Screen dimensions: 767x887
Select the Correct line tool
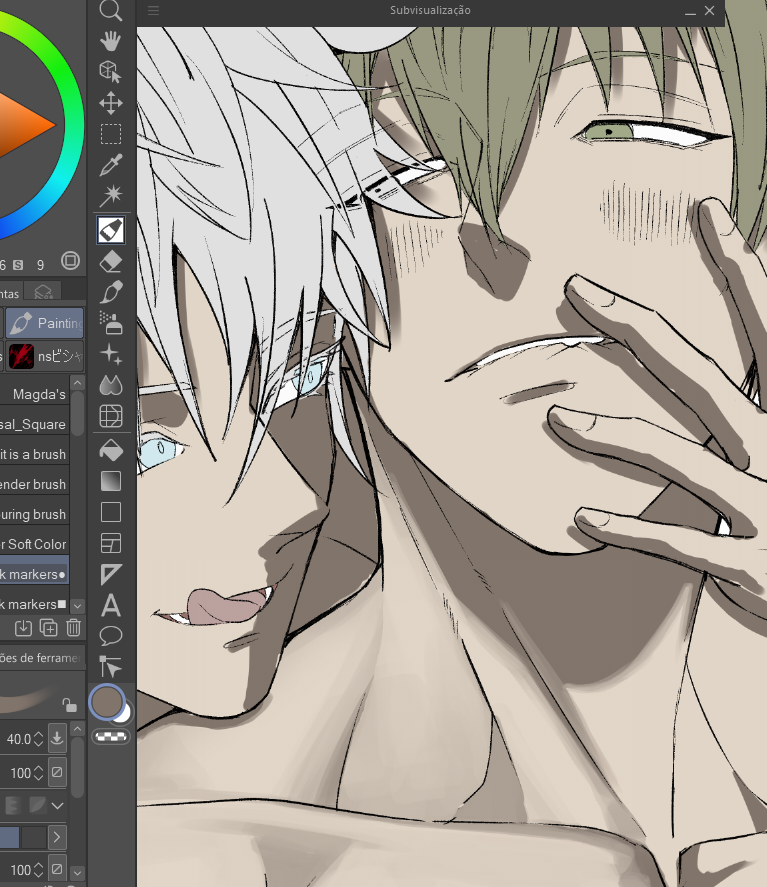pos(110,666)
